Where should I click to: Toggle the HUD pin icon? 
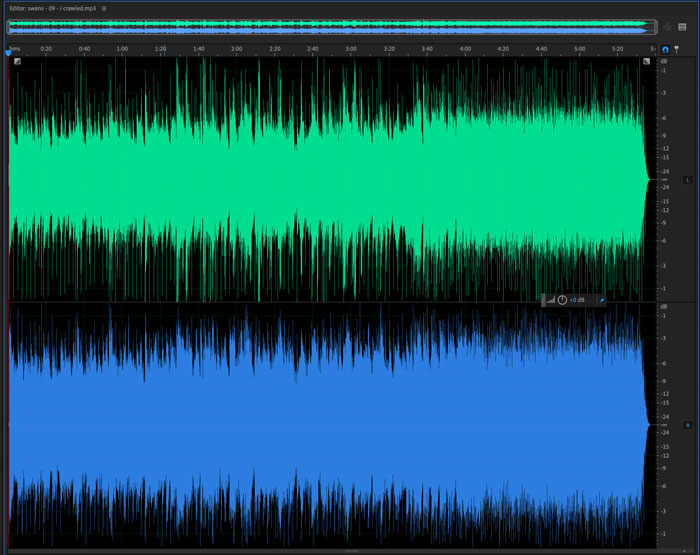pos(601,300)
